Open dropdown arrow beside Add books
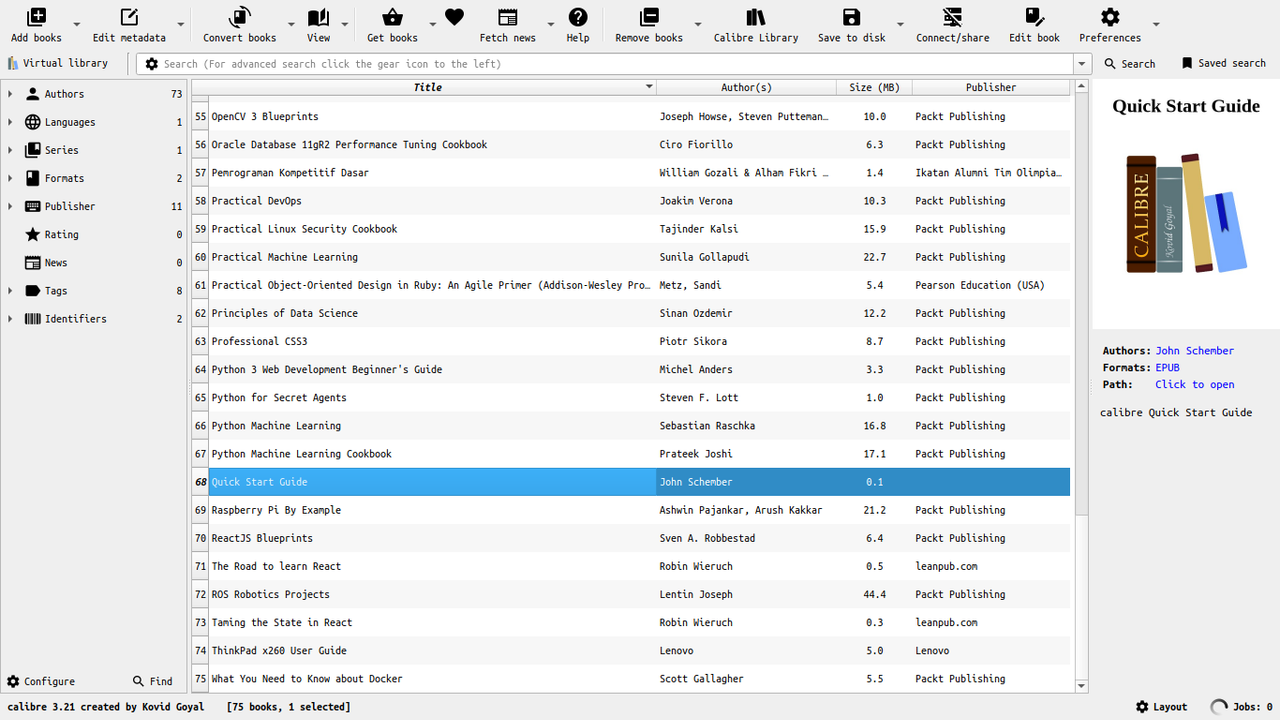 76,25
